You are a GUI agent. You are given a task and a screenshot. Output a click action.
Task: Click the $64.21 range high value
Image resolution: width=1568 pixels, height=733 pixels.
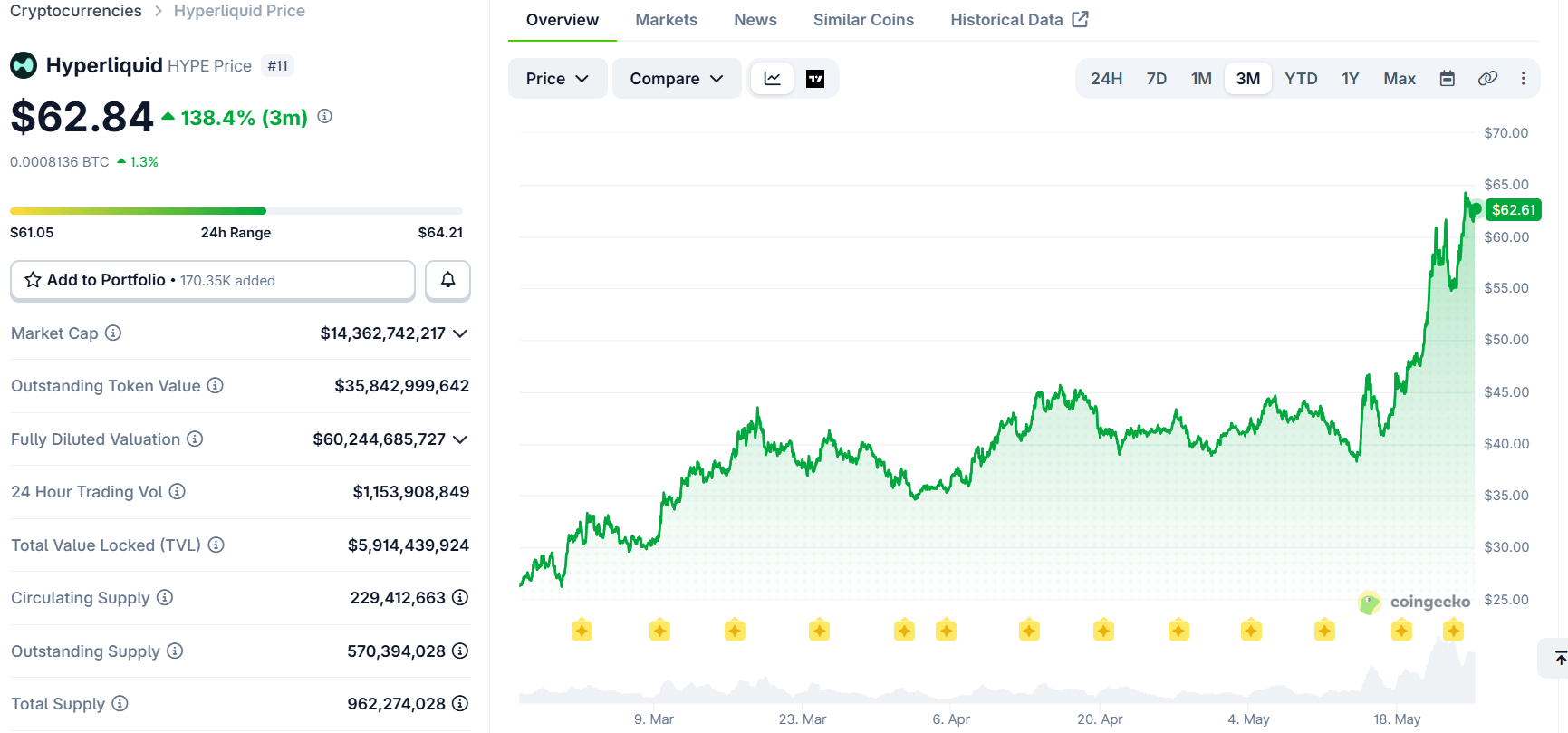click(x=440, y=233)
